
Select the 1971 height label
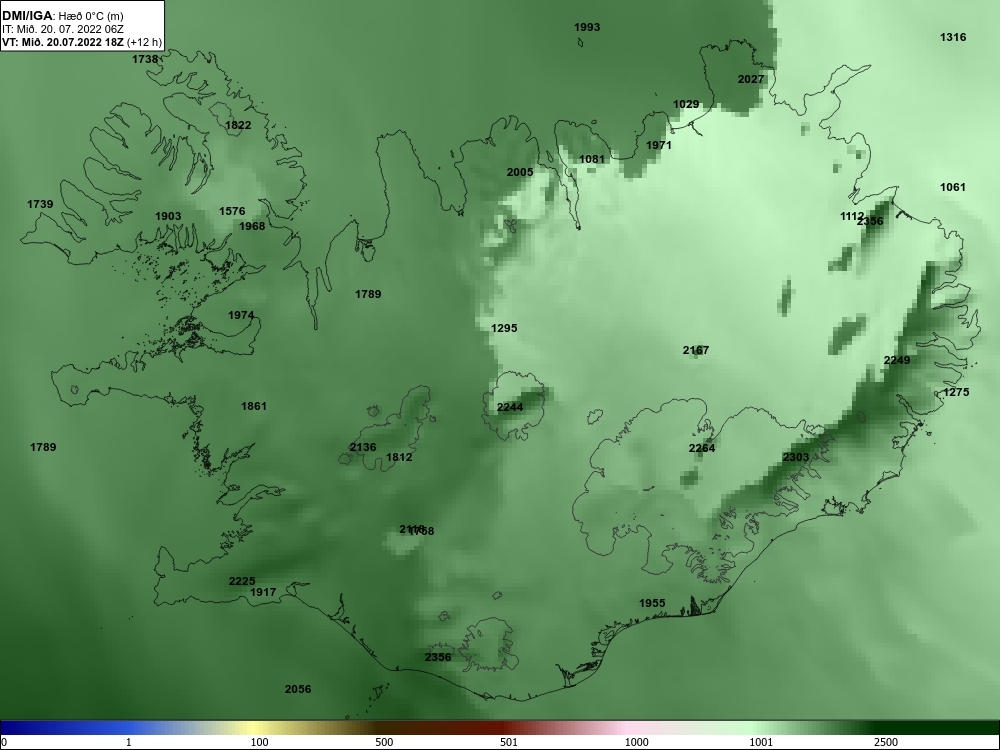coord(659,145)
